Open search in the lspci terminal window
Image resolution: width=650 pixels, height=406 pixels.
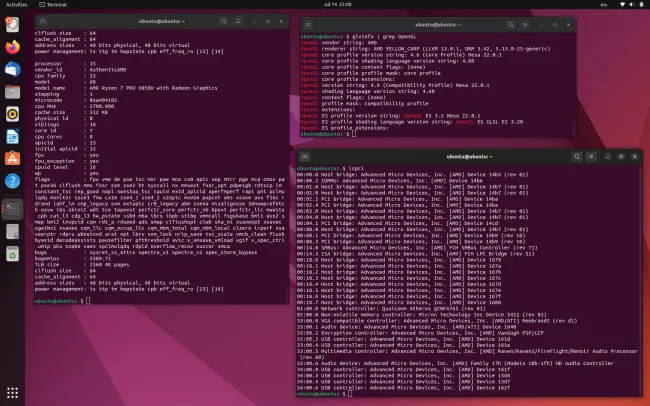[577, 157]
